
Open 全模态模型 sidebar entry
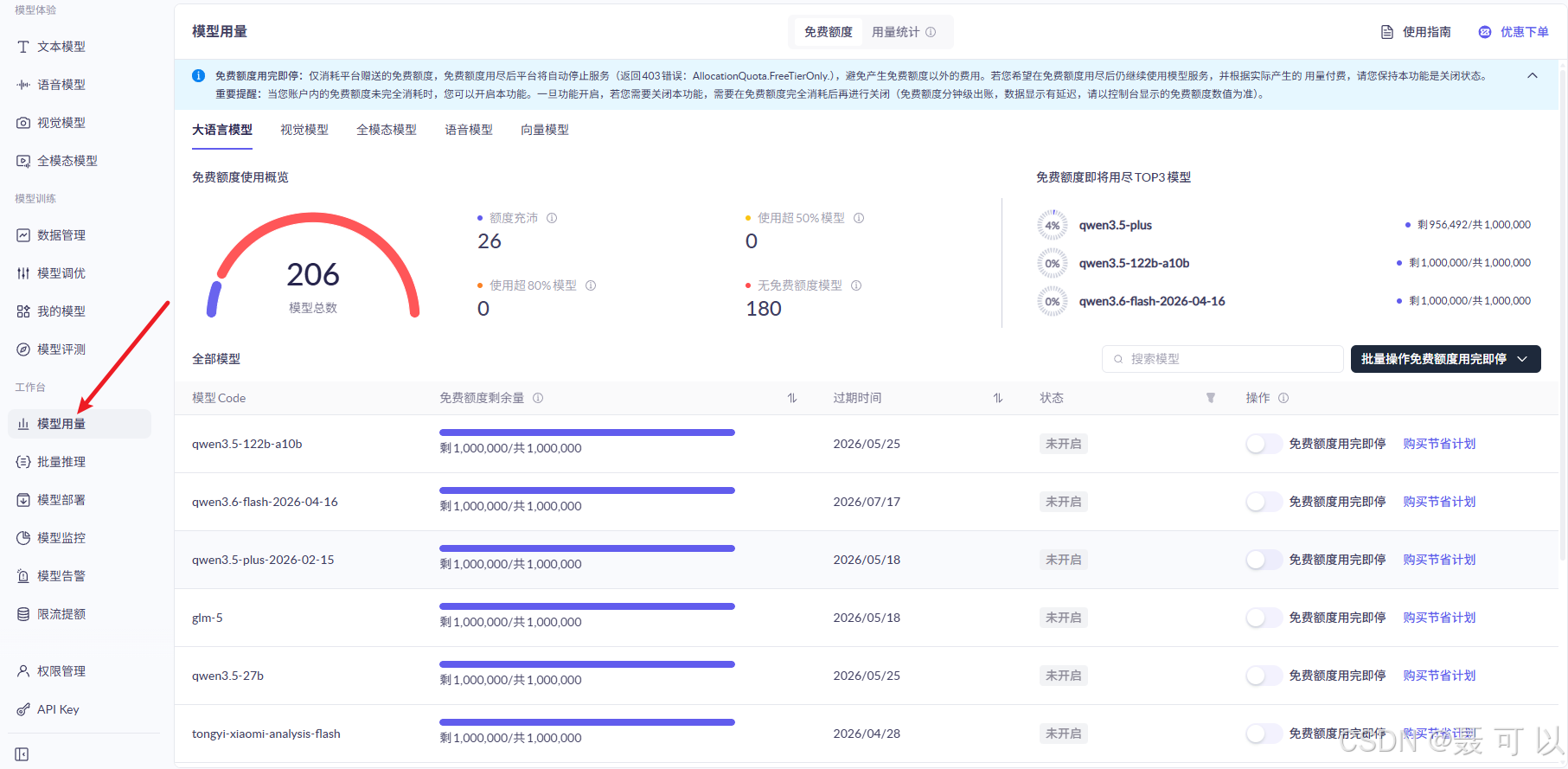click(67, 161)
